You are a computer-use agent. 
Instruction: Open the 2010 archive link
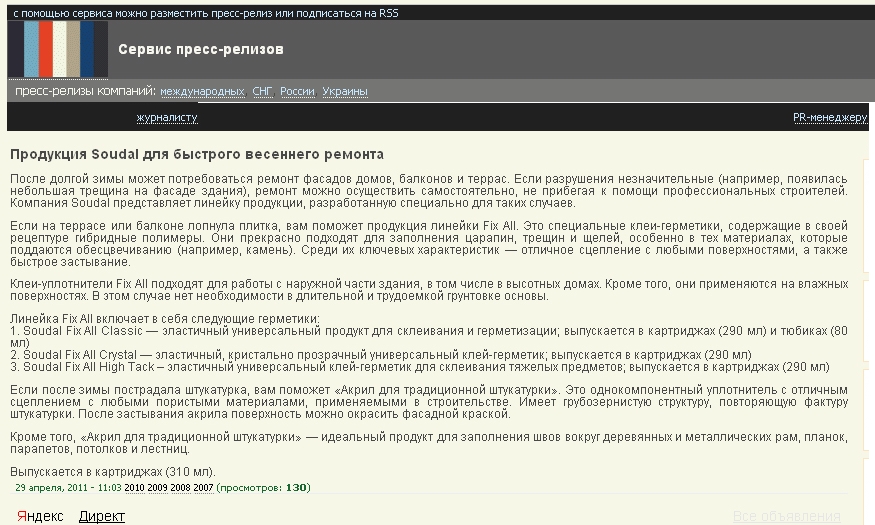pyautogui.click(x=134, y=488)
